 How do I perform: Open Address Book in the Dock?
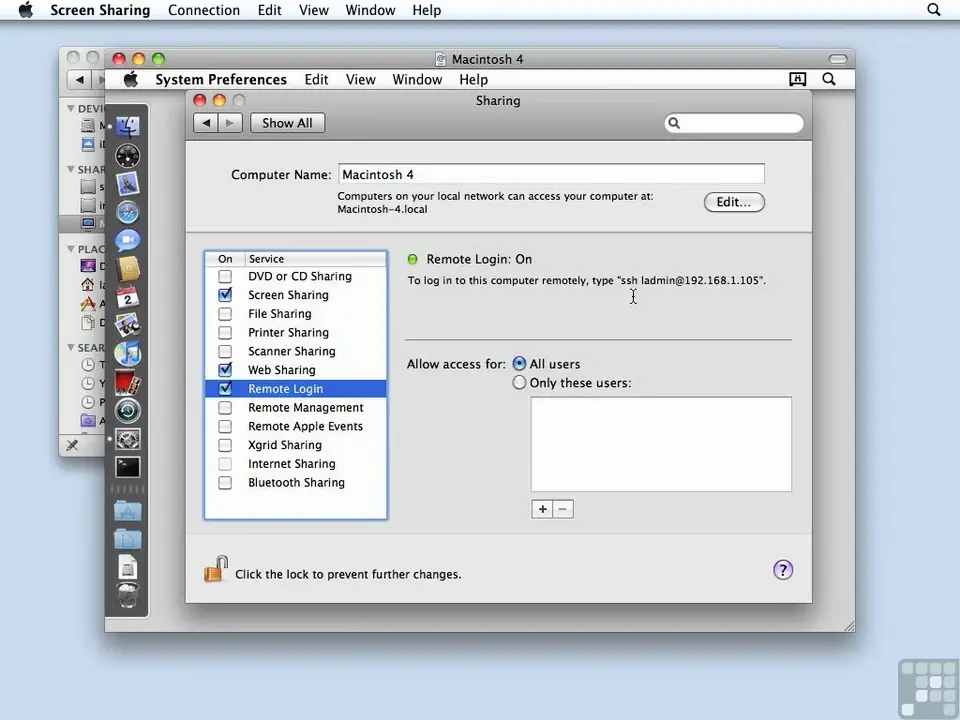(128, 269)
